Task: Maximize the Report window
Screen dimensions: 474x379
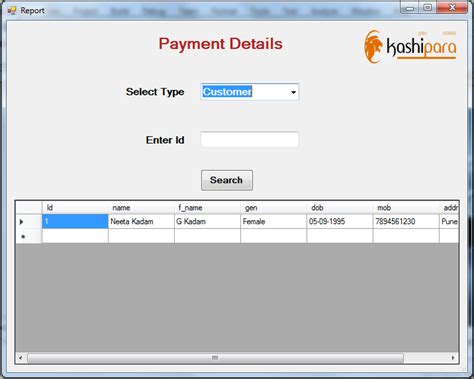Action: tap(428, 8)
